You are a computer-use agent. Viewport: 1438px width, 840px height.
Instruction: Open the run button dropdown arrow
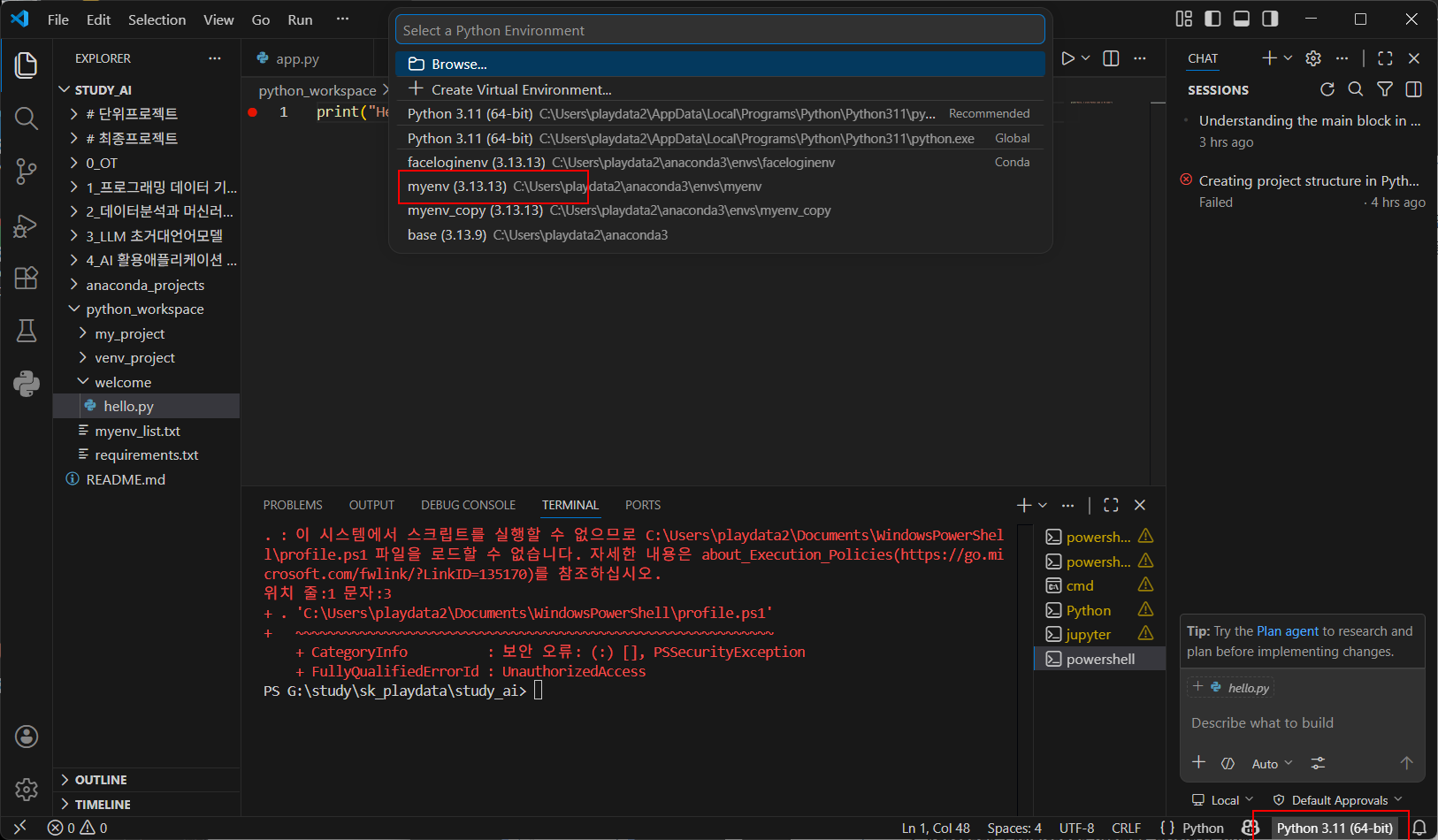pos(1086,58)
